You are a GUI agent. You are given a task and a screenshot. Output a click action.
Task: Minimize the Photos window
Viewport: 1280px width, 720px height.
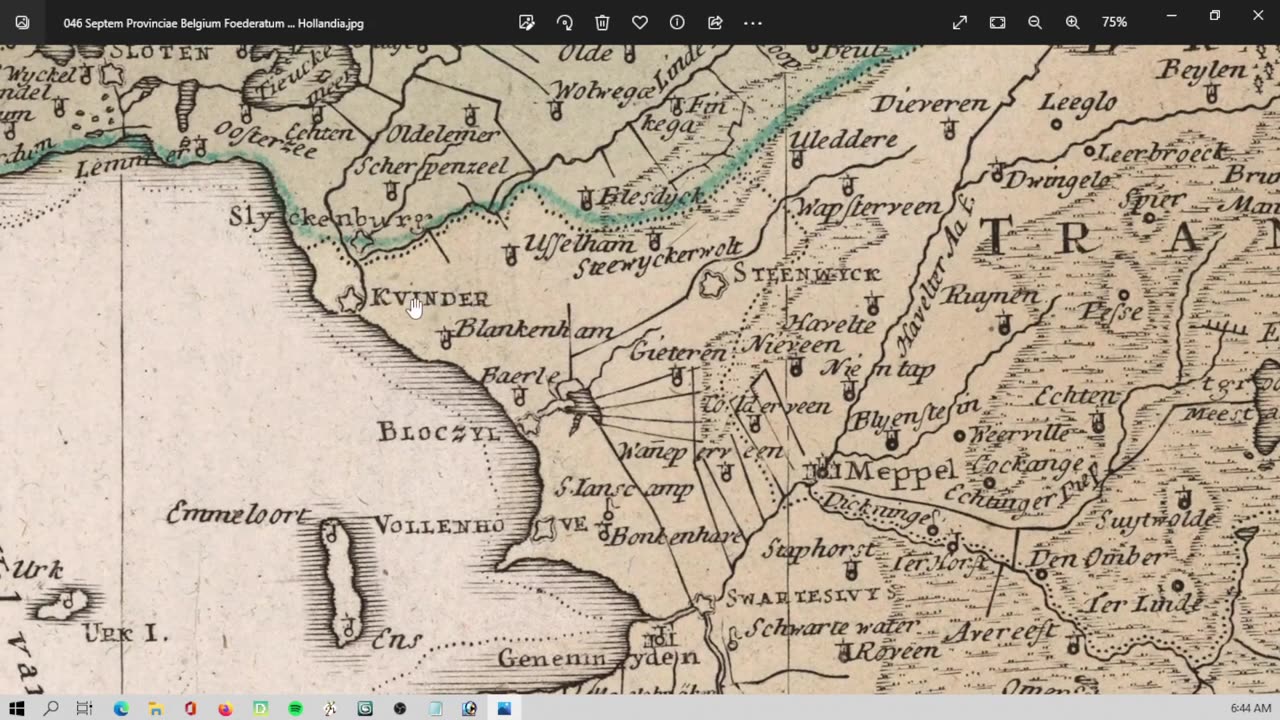[x=1171, y=15]
